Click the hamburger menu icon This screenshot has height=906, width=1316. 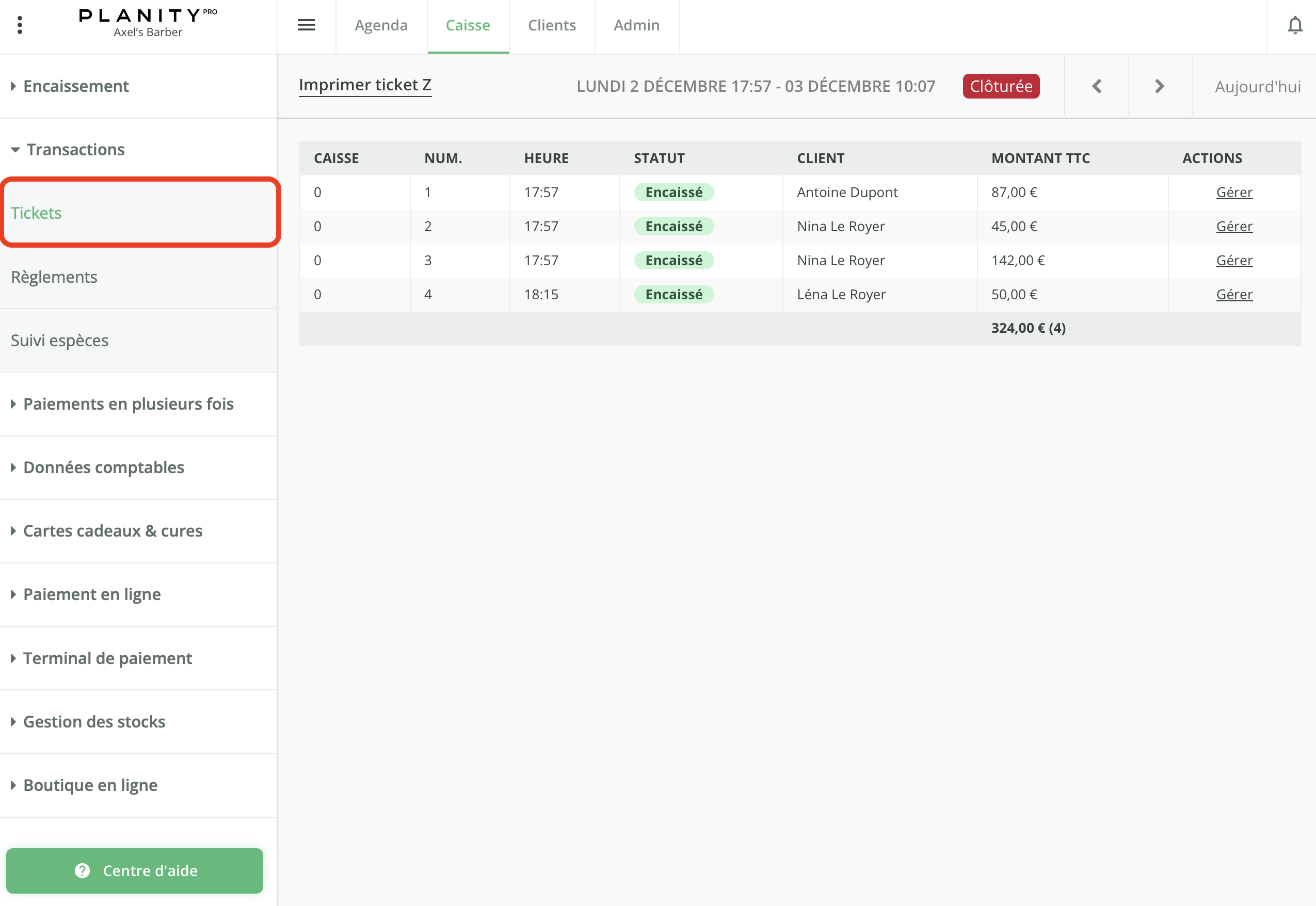click(306, 25)
